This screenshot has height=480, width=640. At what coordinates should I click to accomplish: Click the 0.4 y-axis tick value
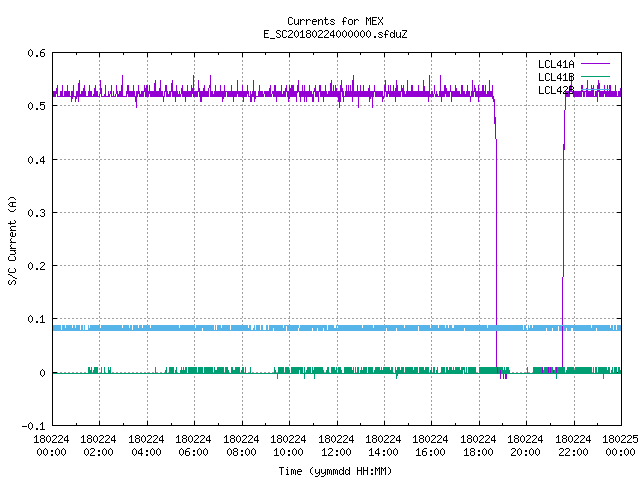(x=37, y=160)
